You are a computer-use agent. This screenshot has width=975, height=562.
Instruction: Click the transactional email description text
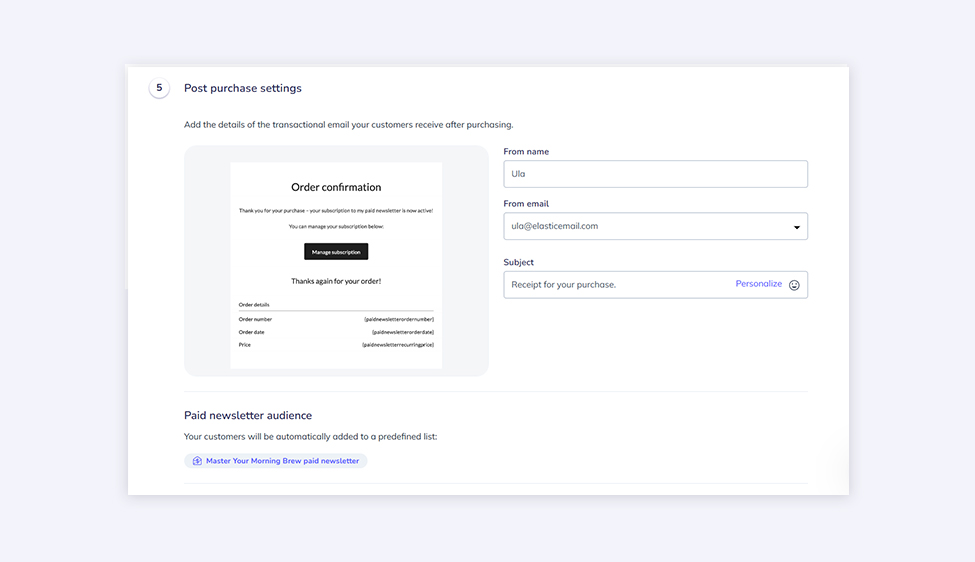click(x=348, y=124)
